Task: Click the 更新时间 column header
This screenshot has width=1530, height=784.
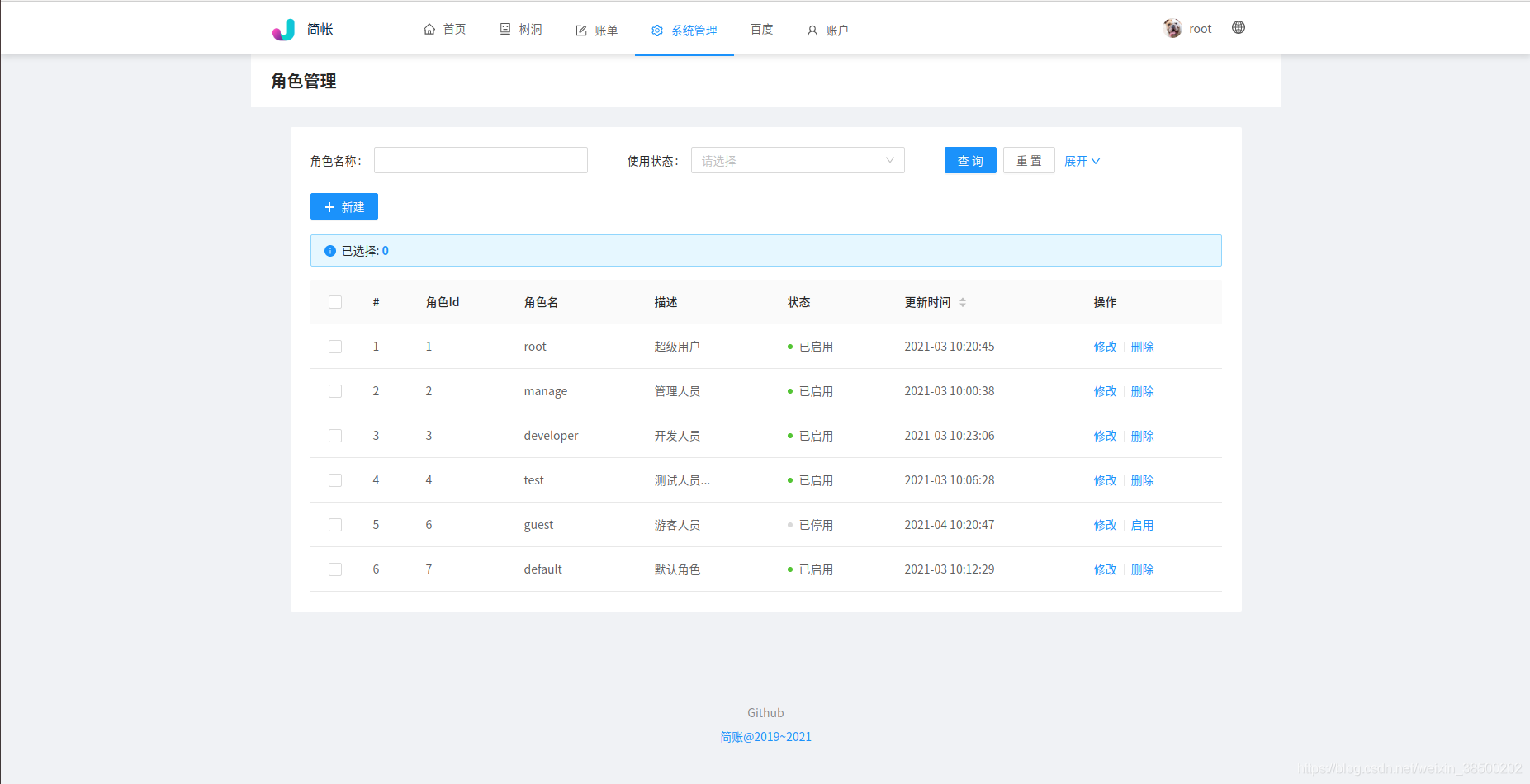Action: coord(927,302)
